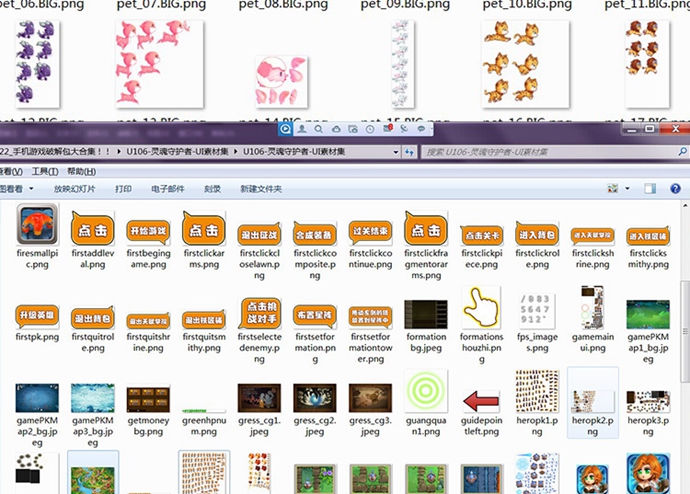
Task: Expand the address bar history dropdown
Action: click(x=396, y=152)
